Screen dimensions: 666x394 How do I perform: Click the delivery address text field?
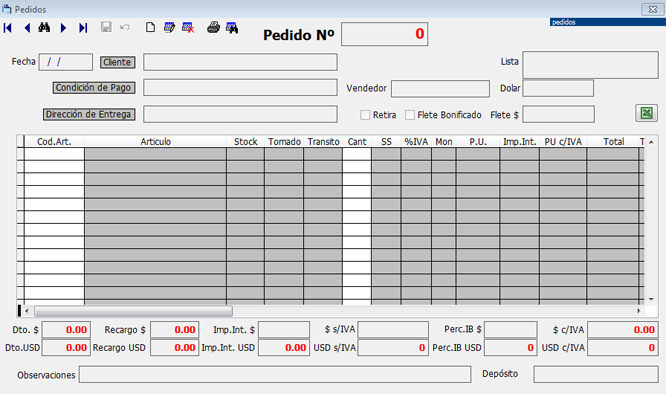pos(240,114)
